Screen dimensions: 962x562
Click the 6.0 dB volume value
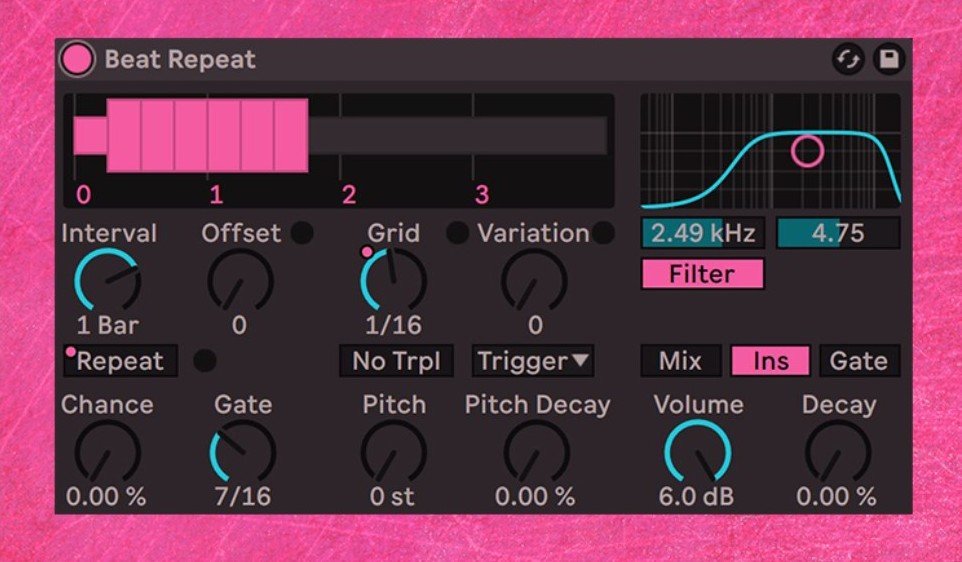point(696,496)
